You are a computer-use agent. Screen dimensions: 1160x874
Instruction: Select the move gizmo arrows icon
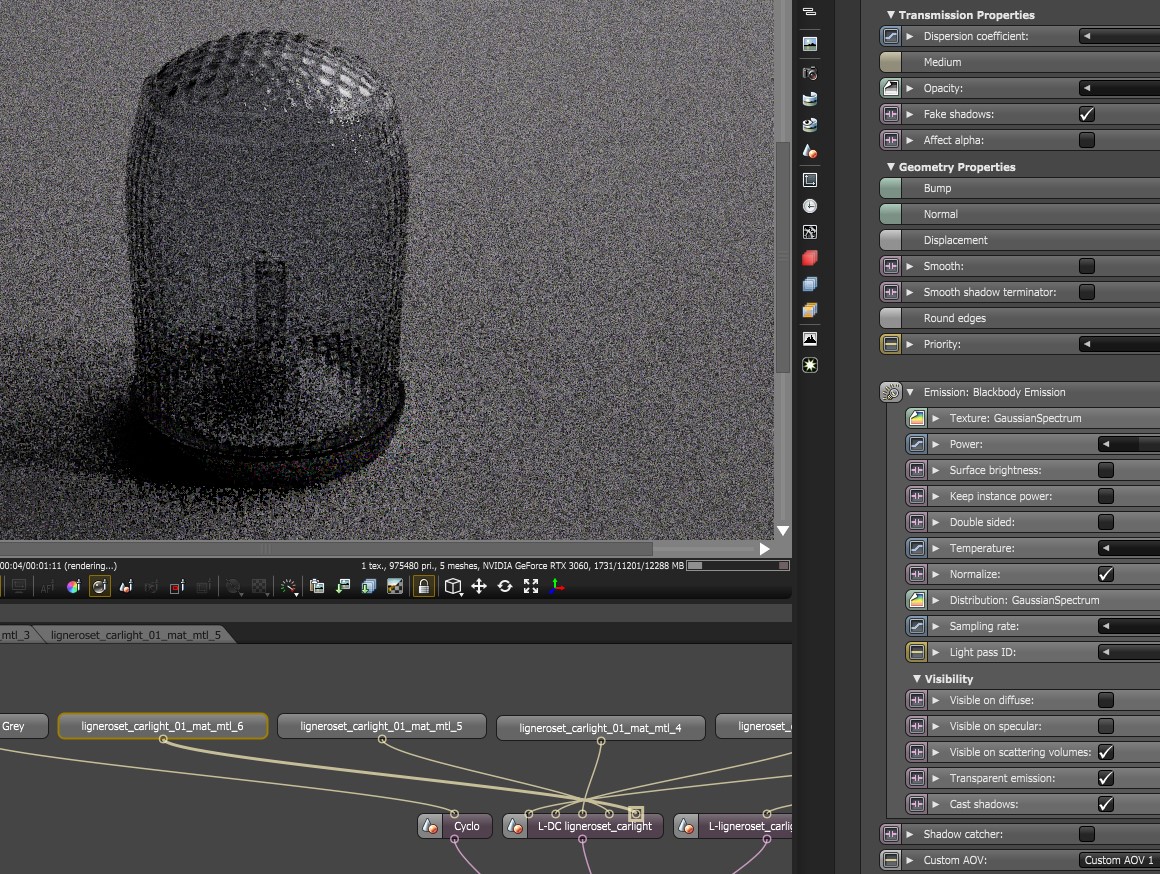click(x=479, y=587)
